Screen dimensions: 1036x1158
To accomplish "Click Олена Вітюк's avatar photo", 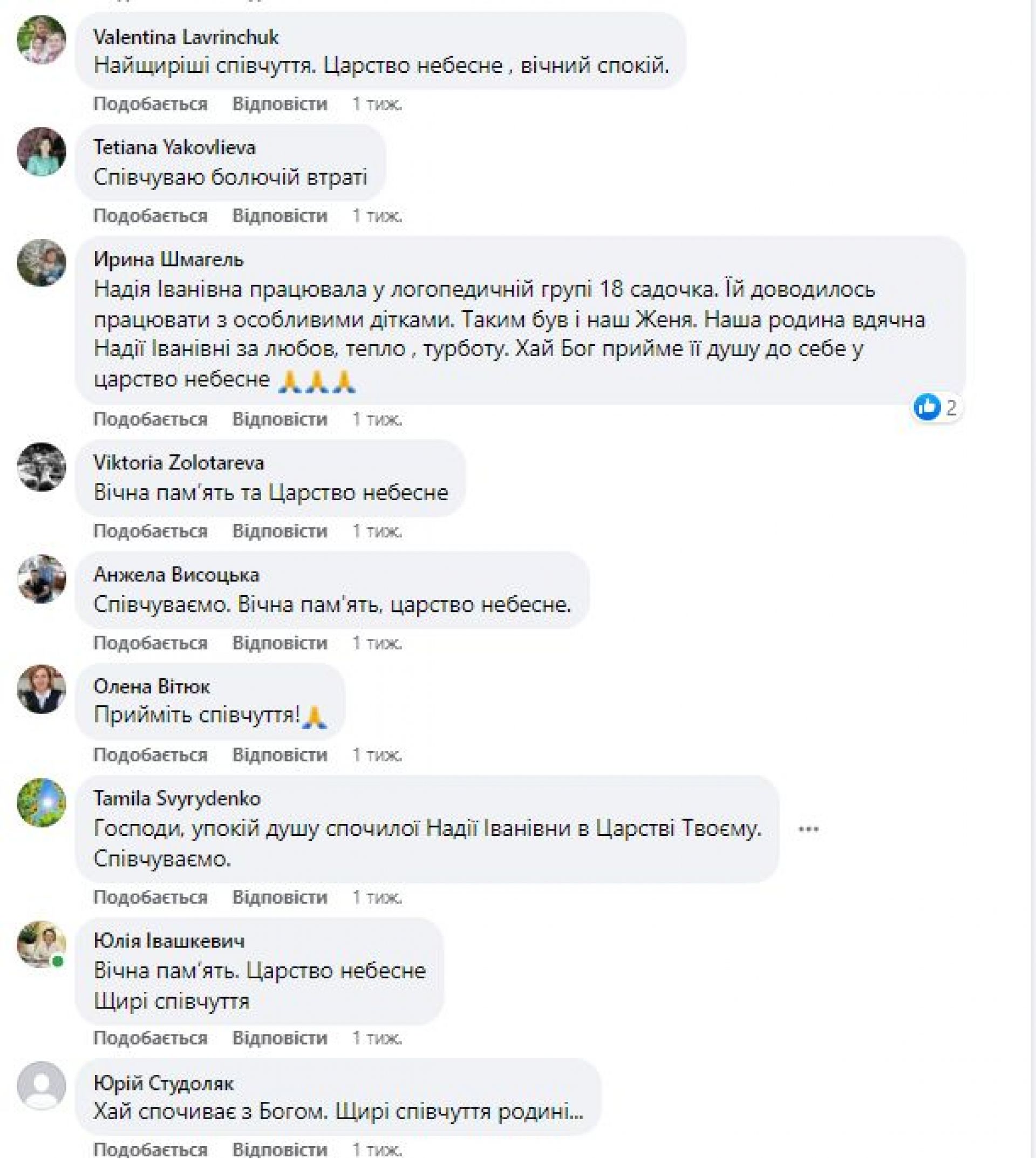I will 42,689.
